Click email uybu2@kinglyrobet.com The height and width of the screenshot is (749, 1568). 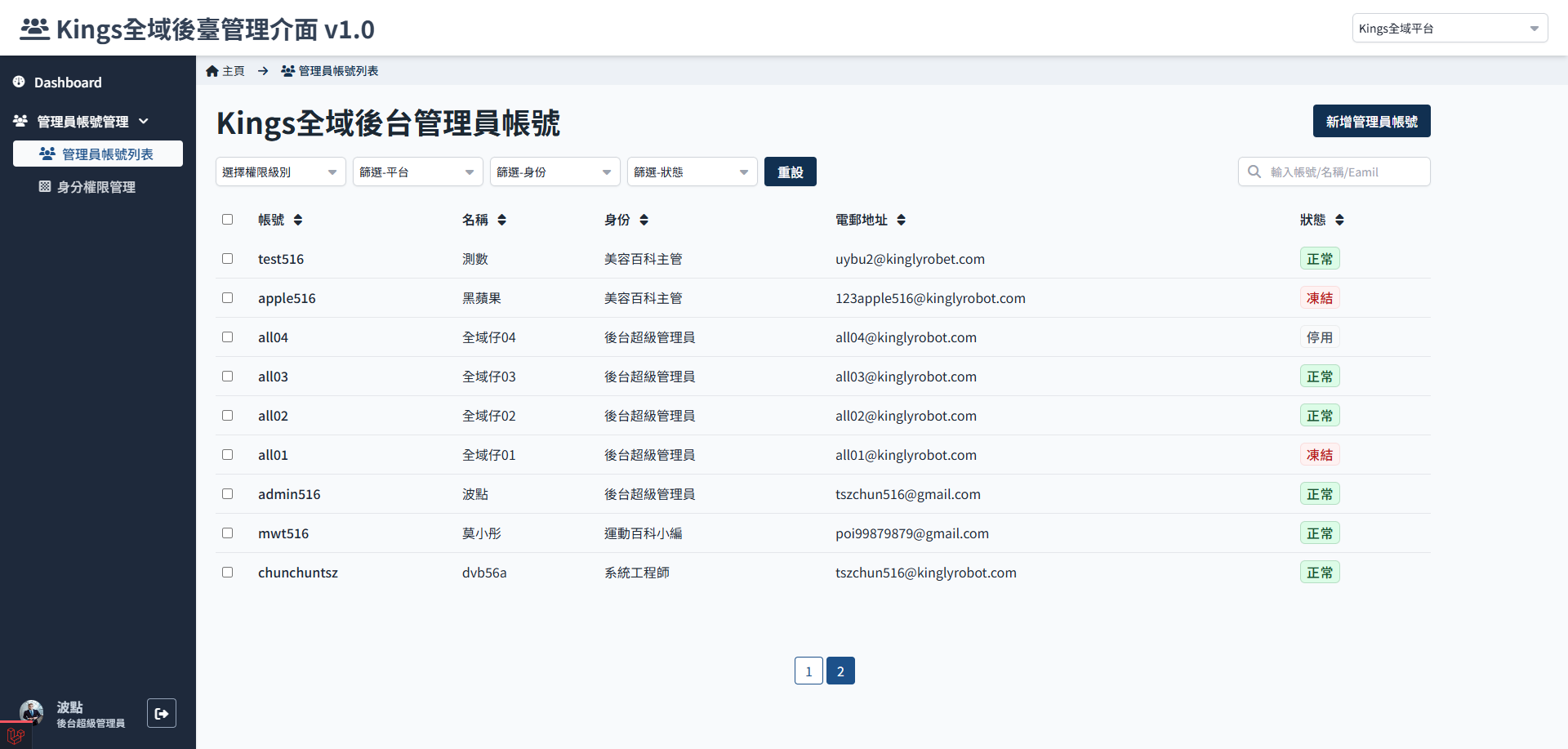tap(910, 259)
